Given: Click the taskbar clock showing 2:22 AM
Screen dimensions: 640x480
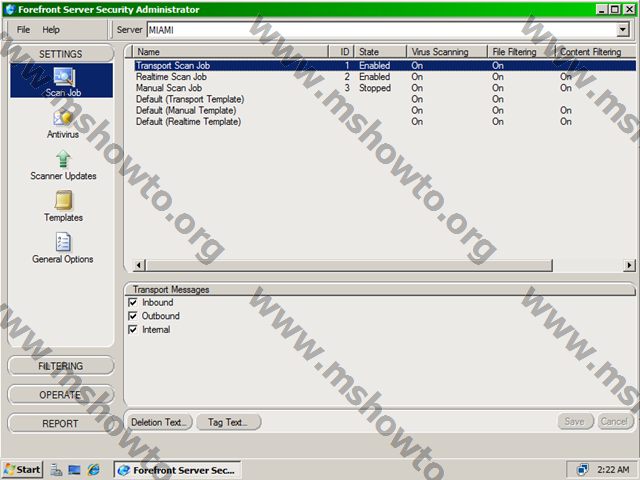Looking at the screenshot, I should [613, 469].
